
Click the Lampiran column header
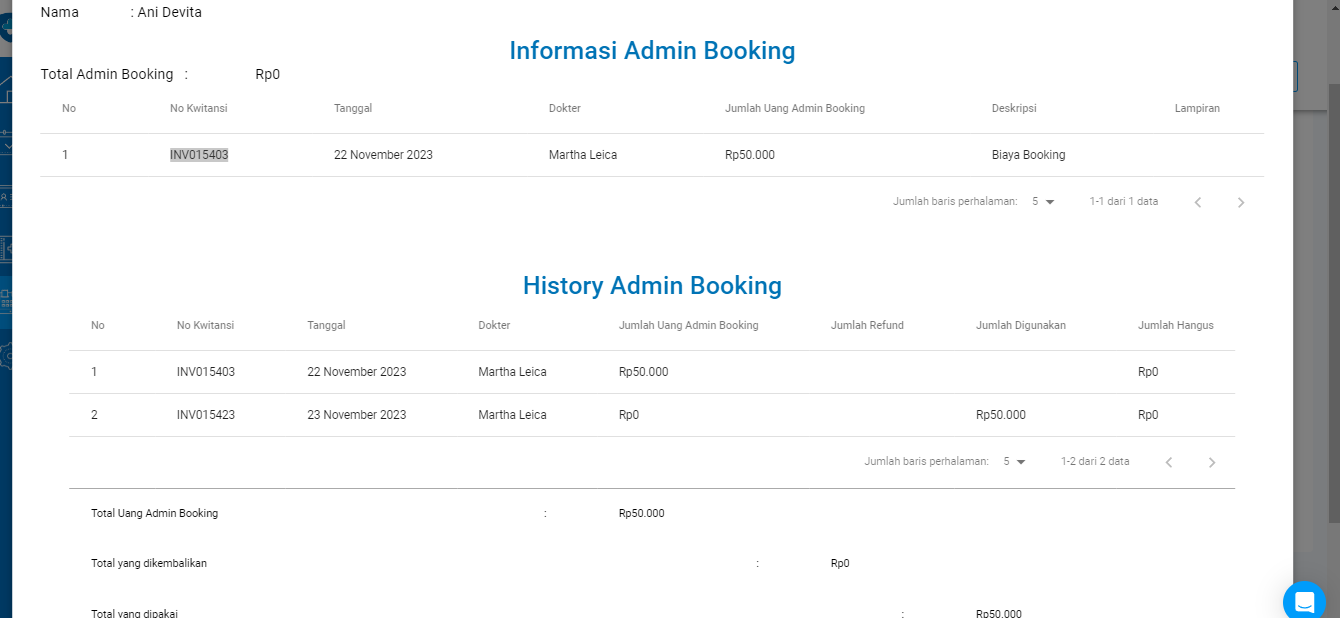click(1197, 108)
